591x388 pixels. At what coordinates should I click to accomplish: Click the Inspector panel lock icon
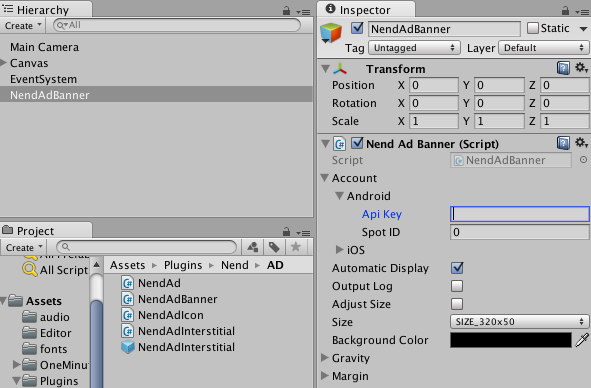click(565, 11)
